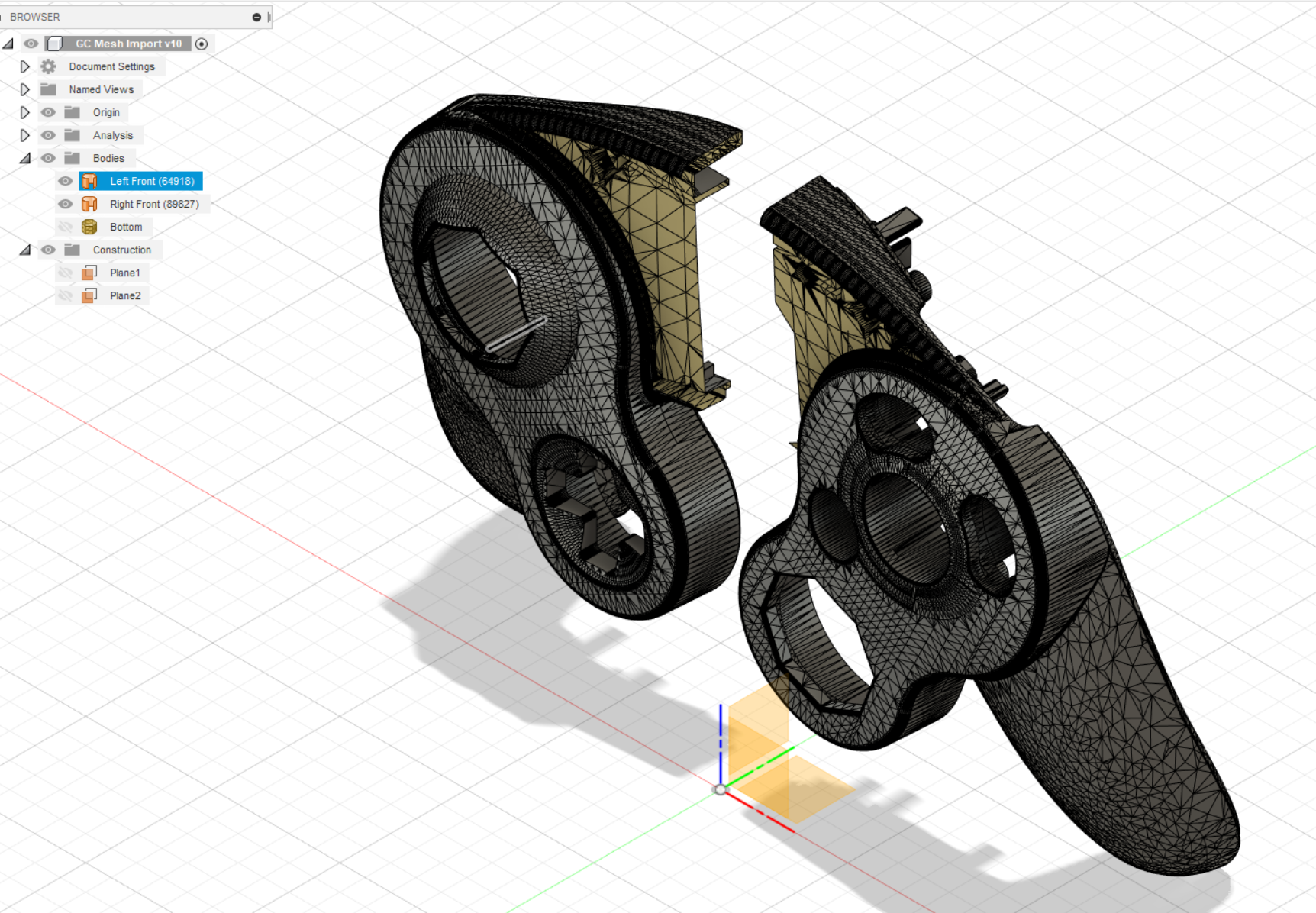Hide the Right Front mesh body

point(66,204)
